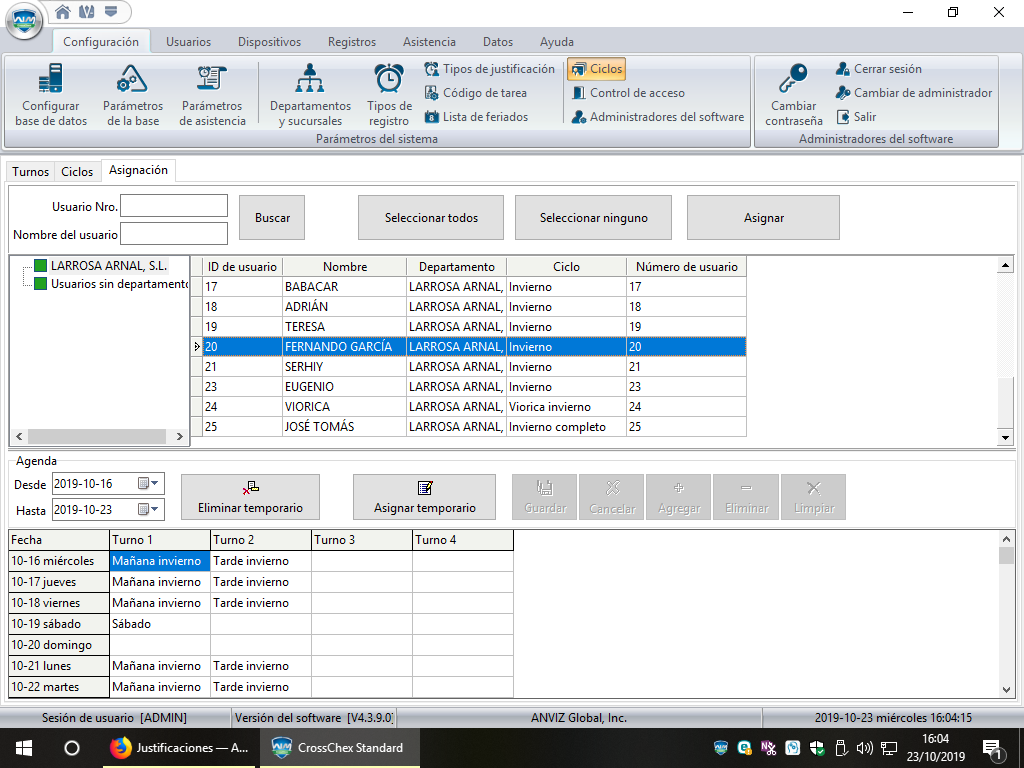
Task: Toggle the LARROSA ARNAL, S.L. department checkbox
Action: (40, 266)
